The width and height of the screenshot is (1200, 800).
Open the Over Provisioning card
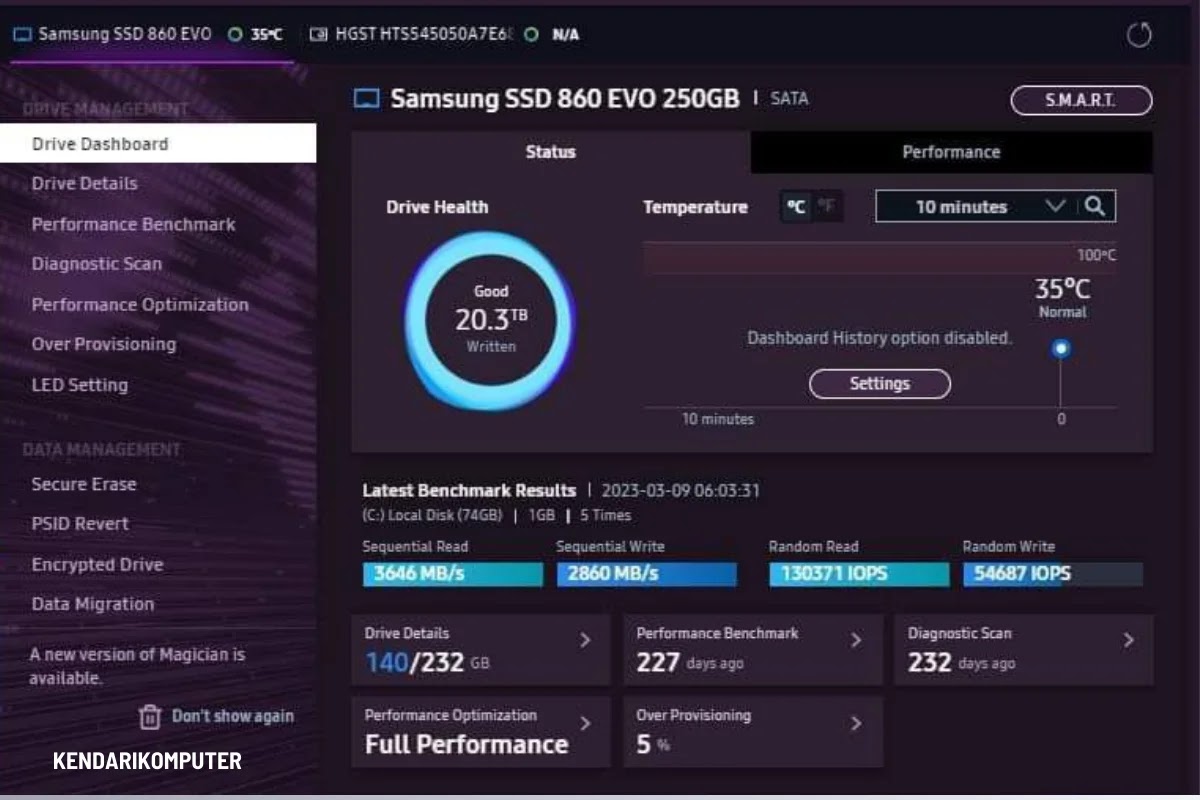tap(753, 732)
